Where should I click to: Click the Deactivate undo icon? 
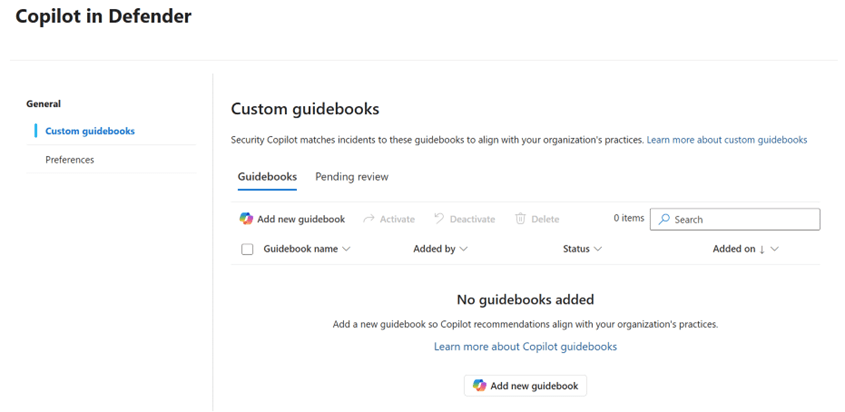[x=439, y=219]
